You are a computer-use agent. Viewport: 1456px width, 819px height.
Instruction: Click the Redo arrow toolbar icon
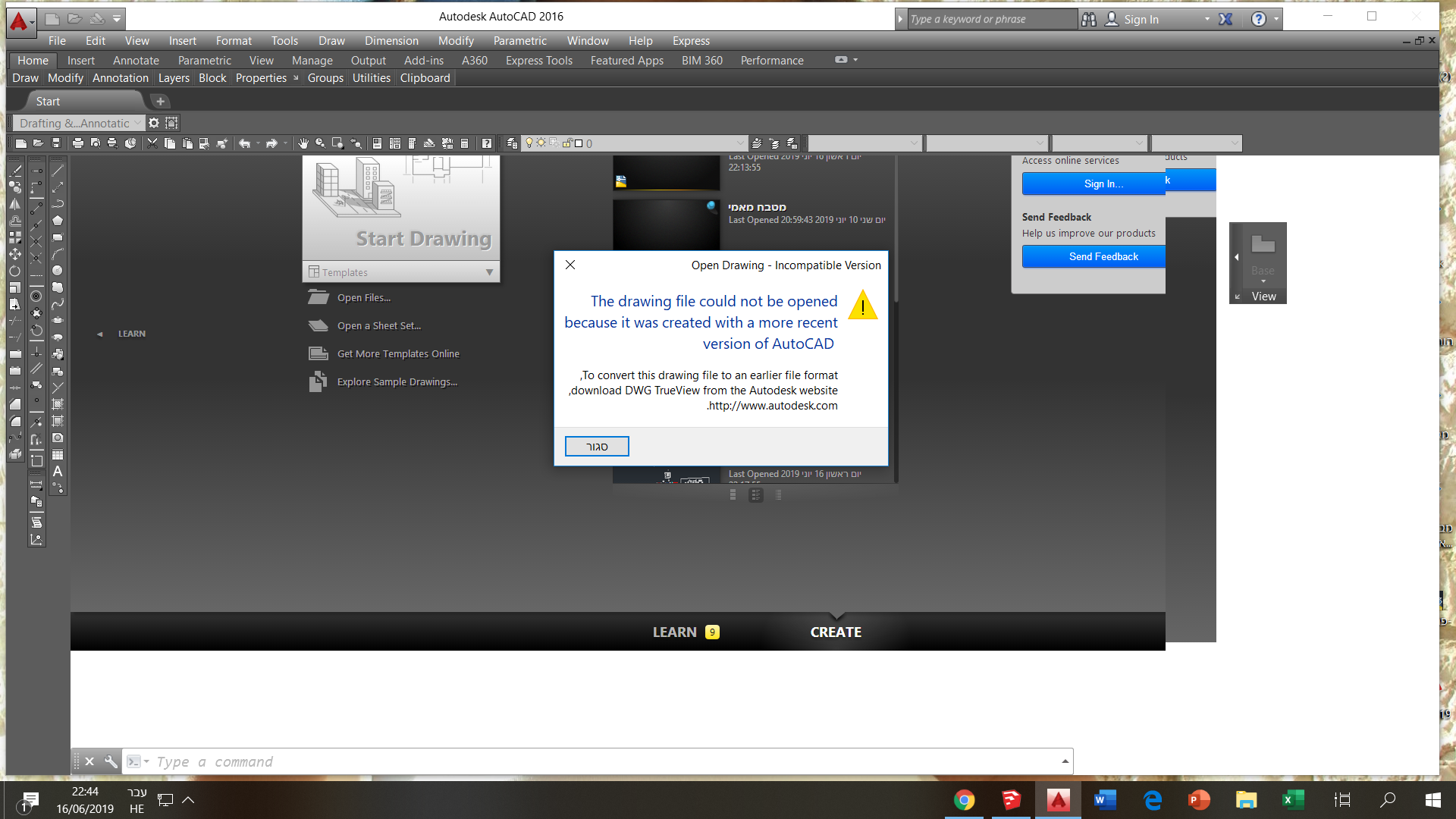pyautogui.click(x=271, y=143)
